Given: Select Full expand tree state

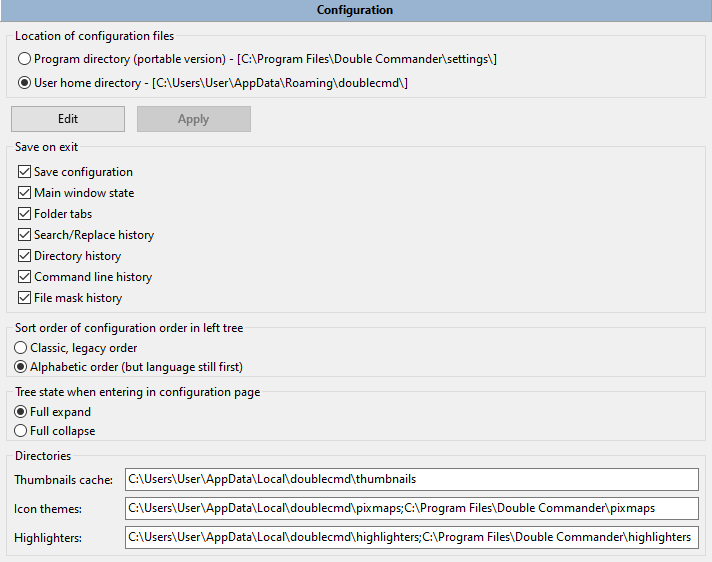Looking at the screenshot, I should pos(21,412).
